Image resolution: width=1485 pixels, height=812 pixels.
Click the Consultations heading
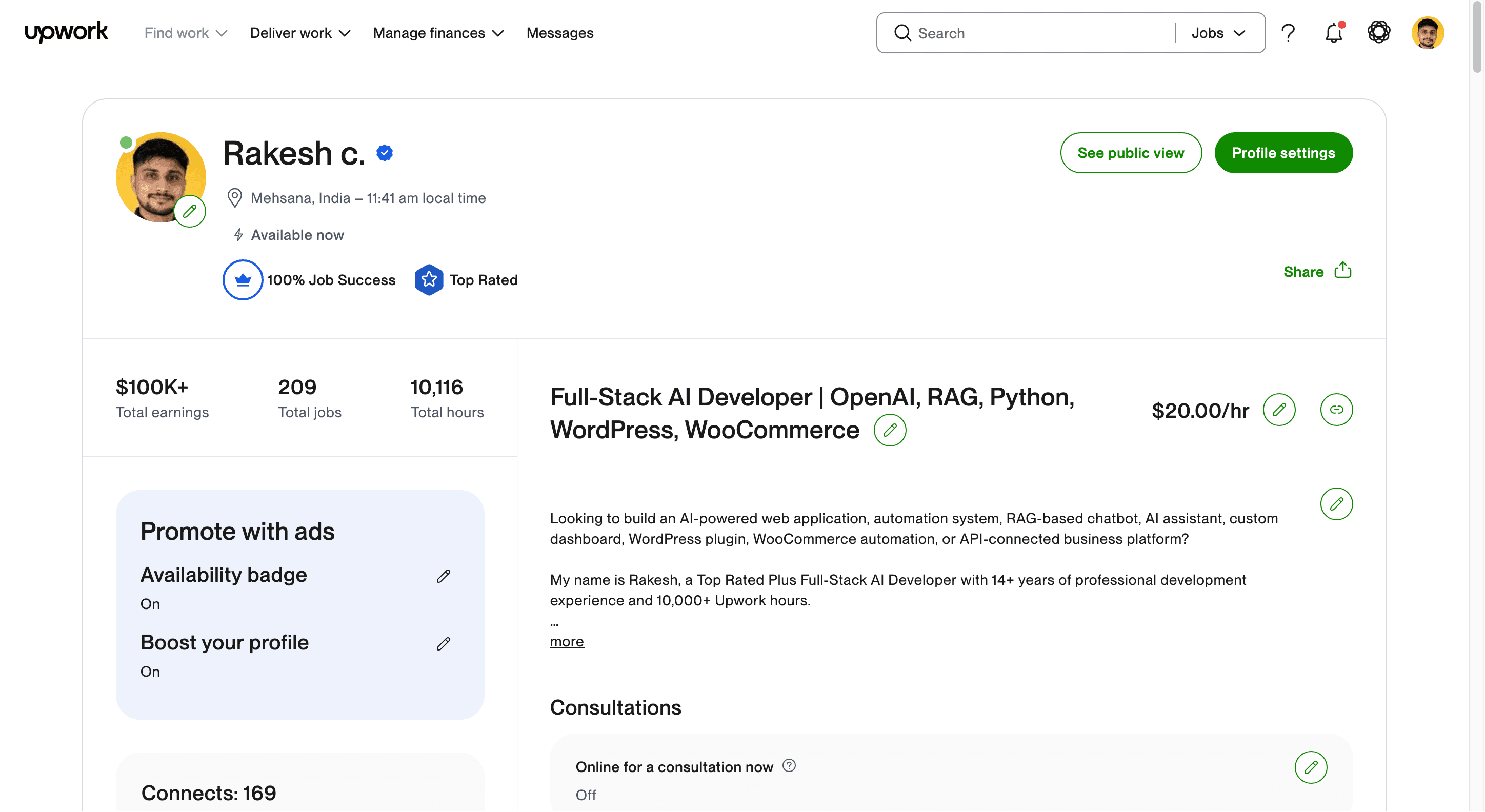[616, 708]
